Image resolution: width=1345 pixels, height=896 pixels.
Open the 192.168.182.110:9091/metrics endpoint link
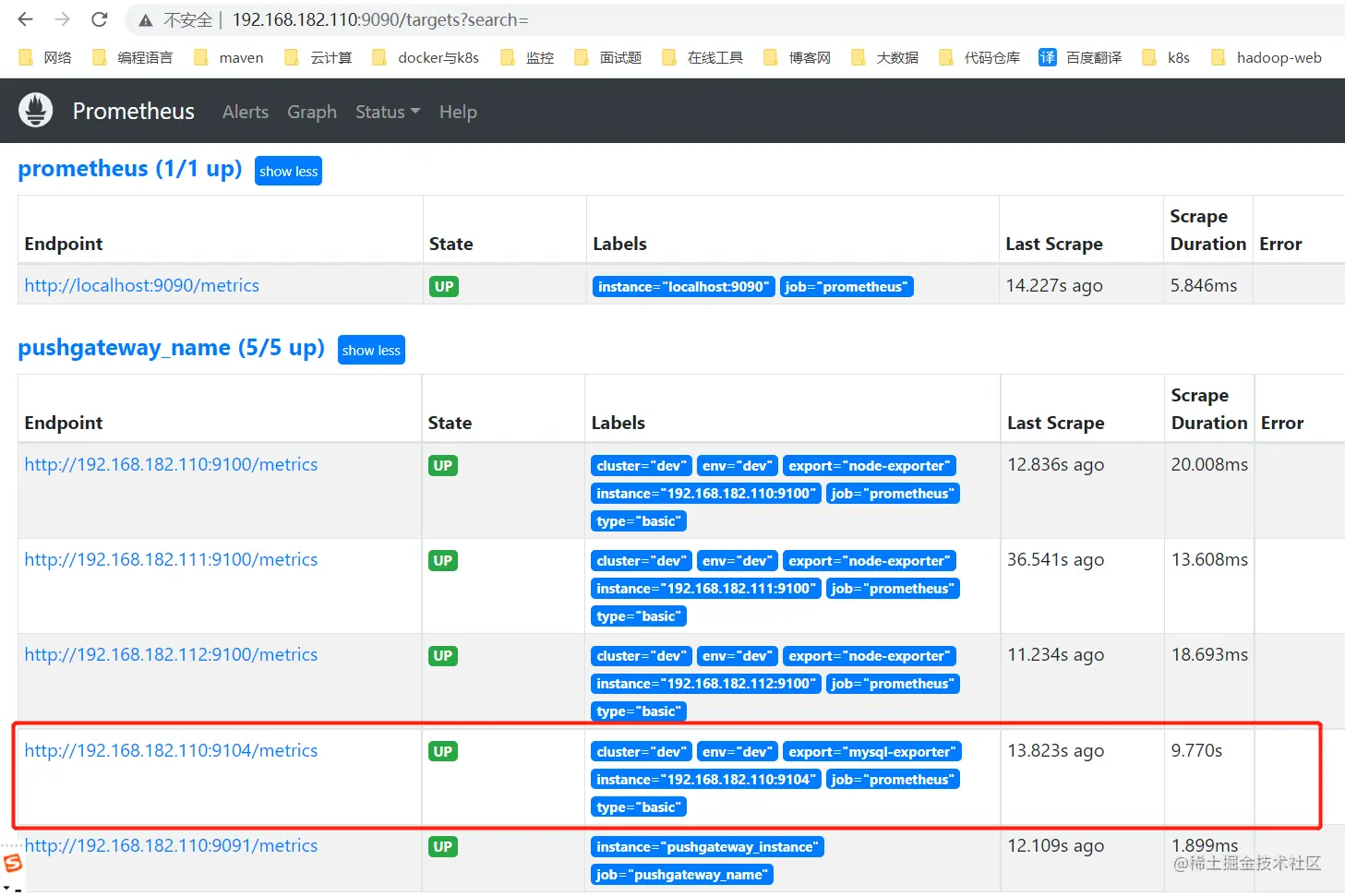pyautogui.click(x=171, y=845)
